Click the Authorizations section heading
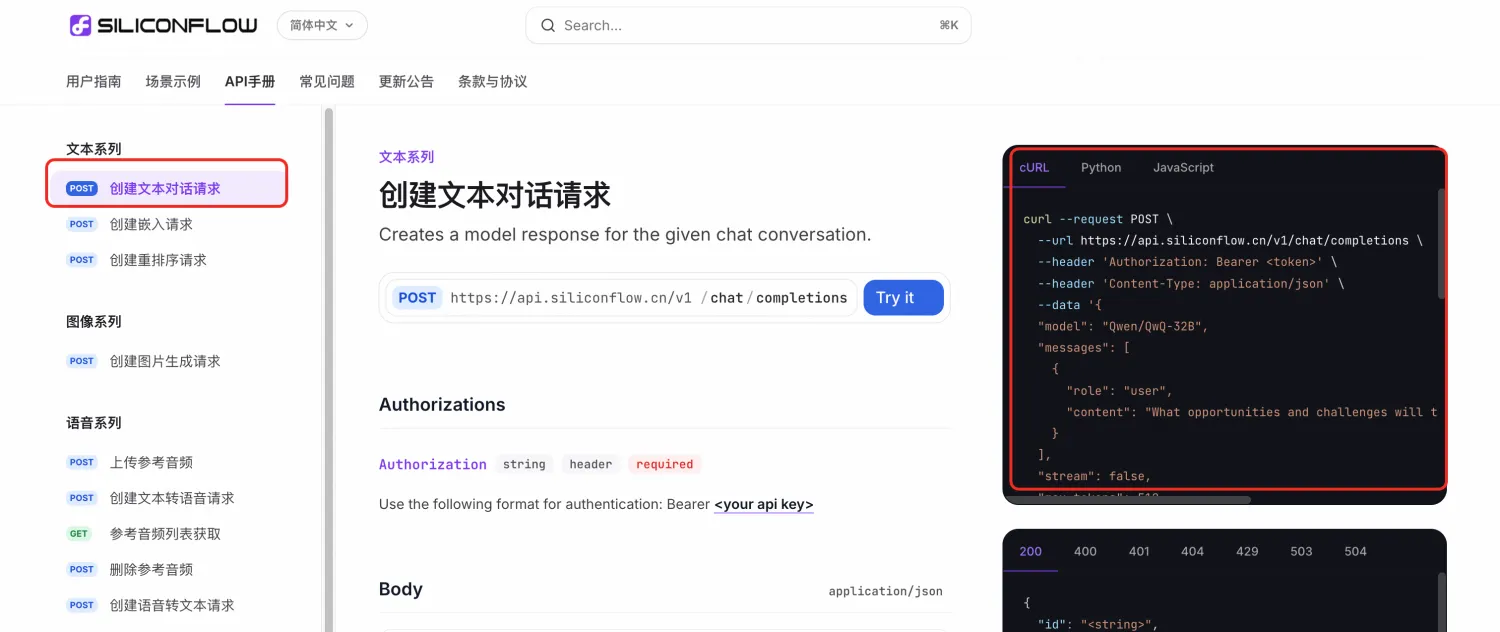 click(x=442, y=405)
